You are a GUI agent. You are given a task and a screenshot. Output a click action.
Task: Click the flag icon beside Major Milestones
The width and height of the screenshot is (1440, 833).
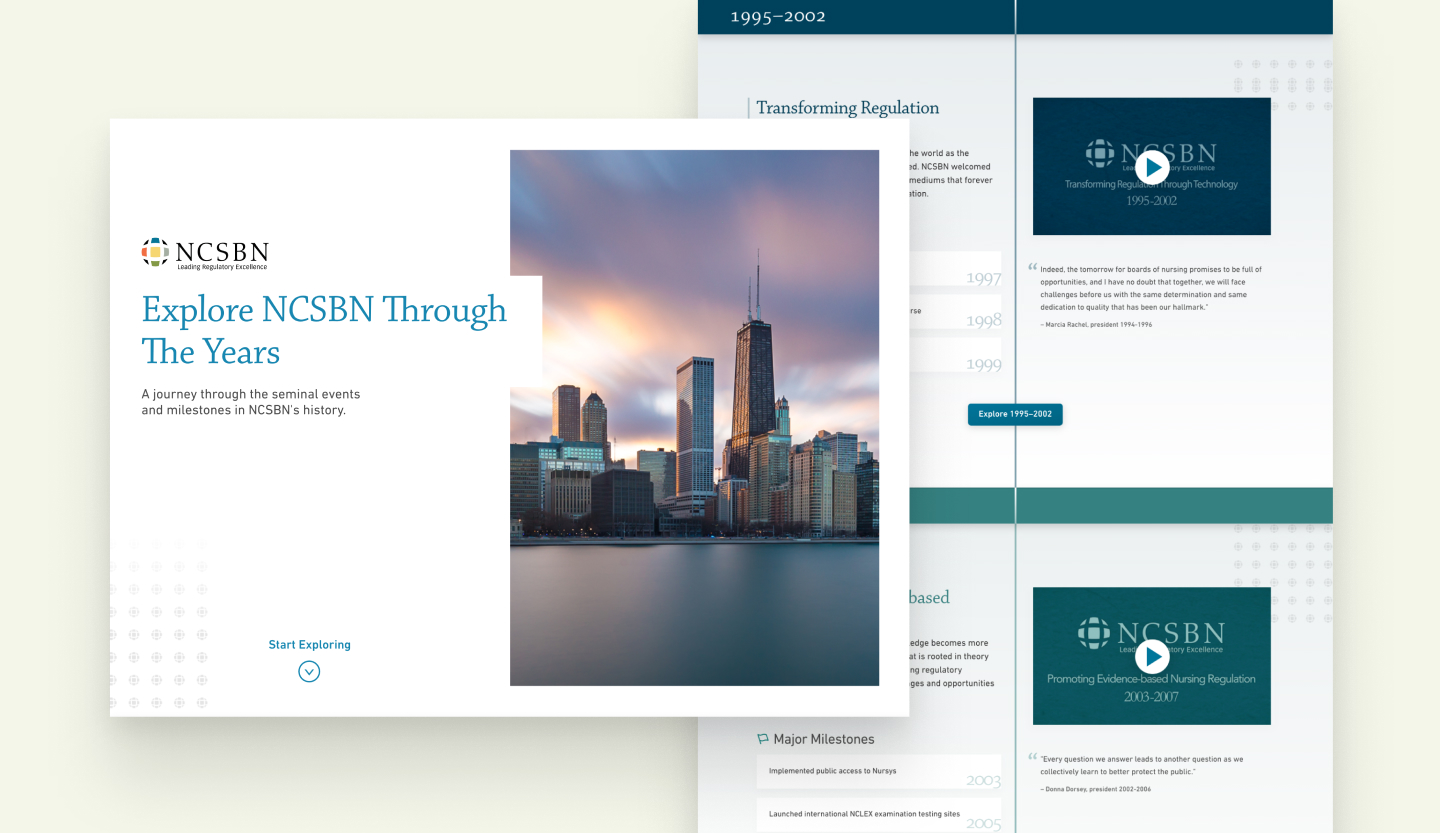point(763,739)
